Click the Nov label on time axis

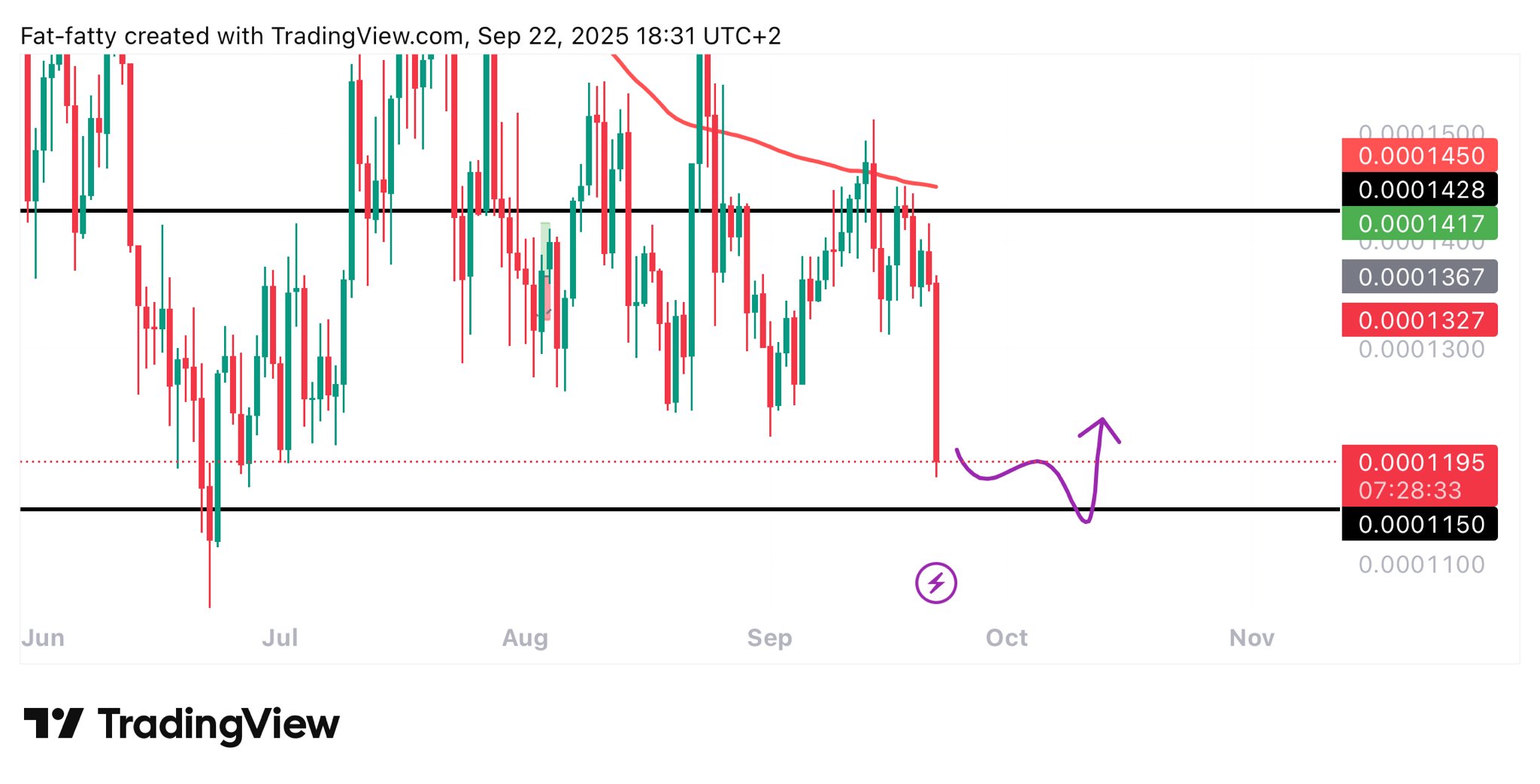[x=1251, y=638]
